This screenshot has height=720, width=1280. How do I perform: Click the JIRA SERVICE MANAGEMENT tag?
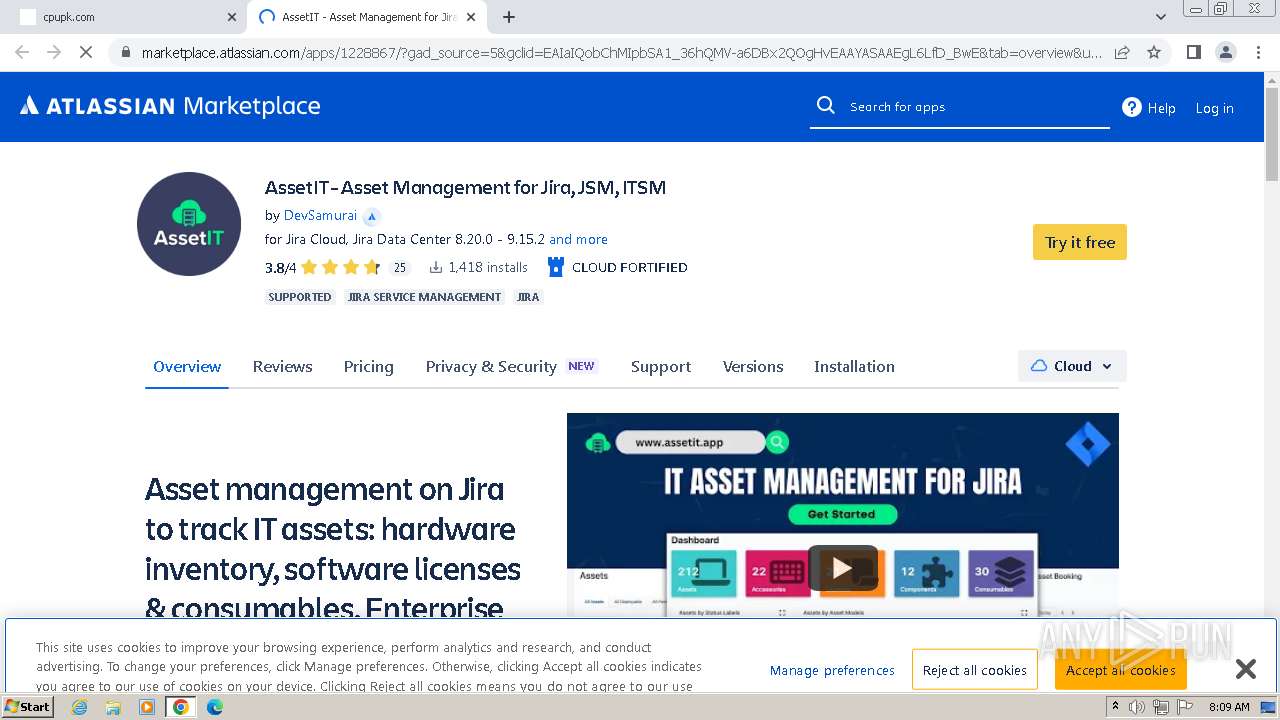(425, 297)
